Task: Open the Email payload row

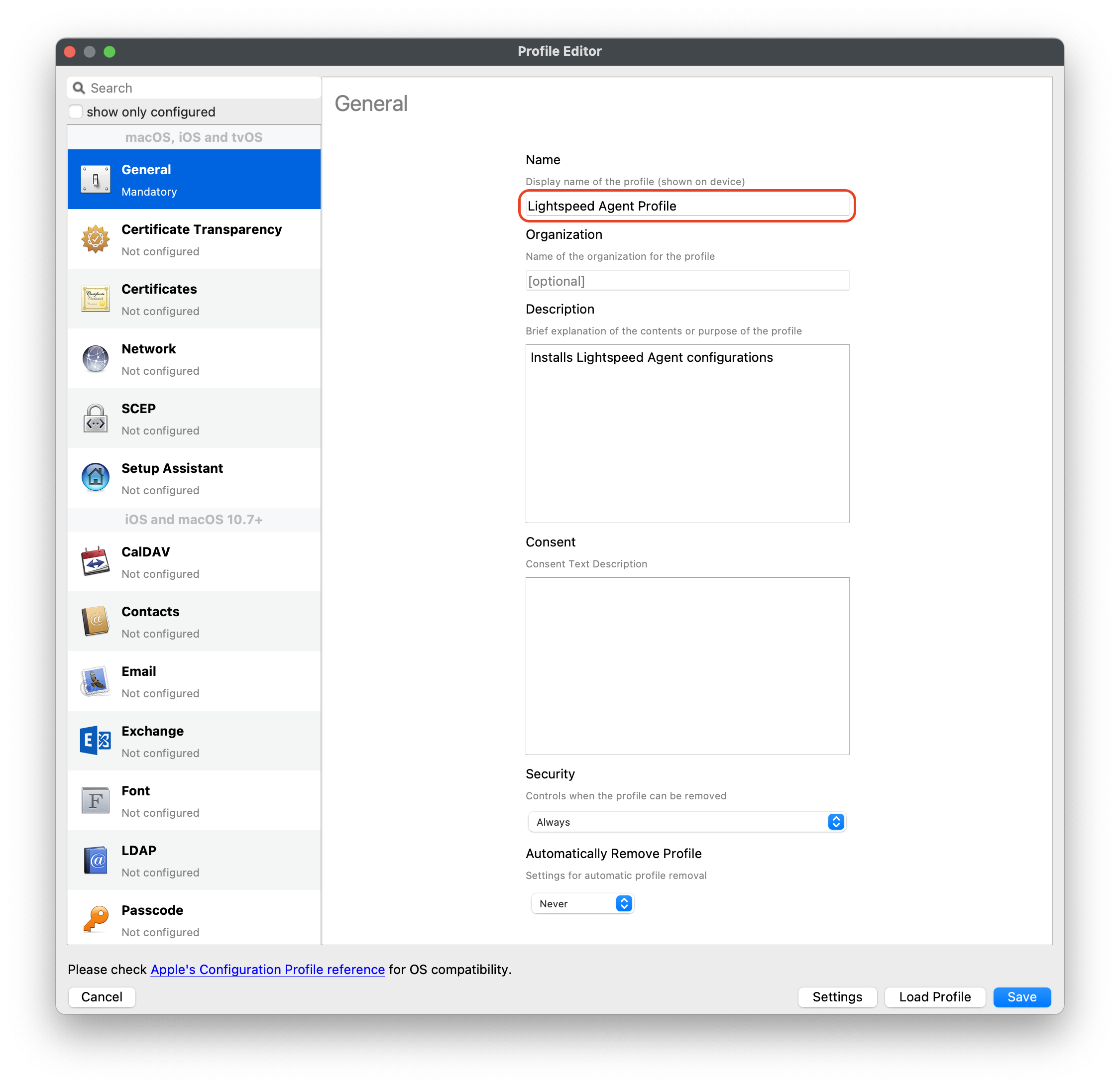Action: (x=194, y=681)
